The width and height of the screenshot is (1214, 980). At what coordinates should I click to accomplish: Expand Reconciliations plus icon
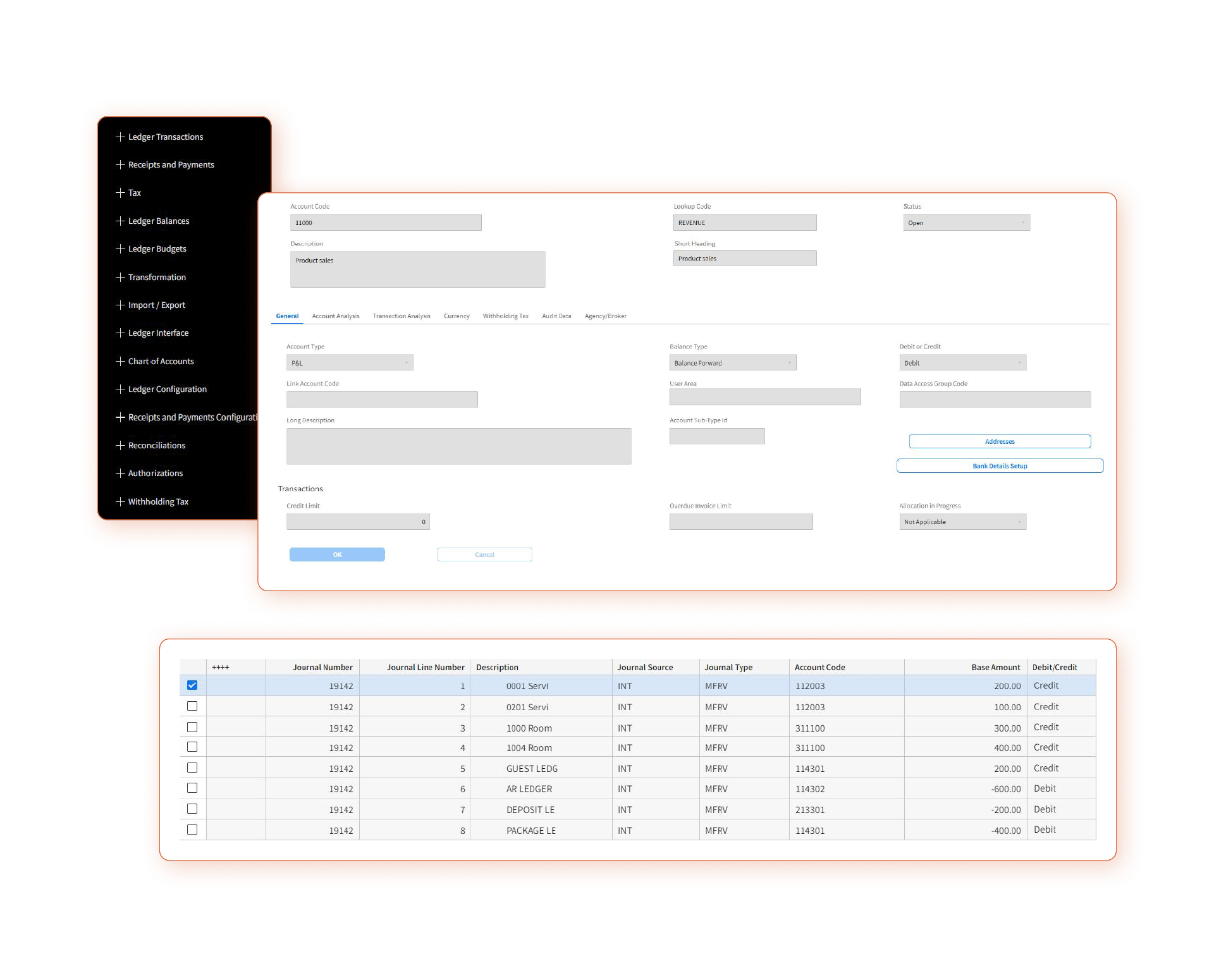click(120, 445)
